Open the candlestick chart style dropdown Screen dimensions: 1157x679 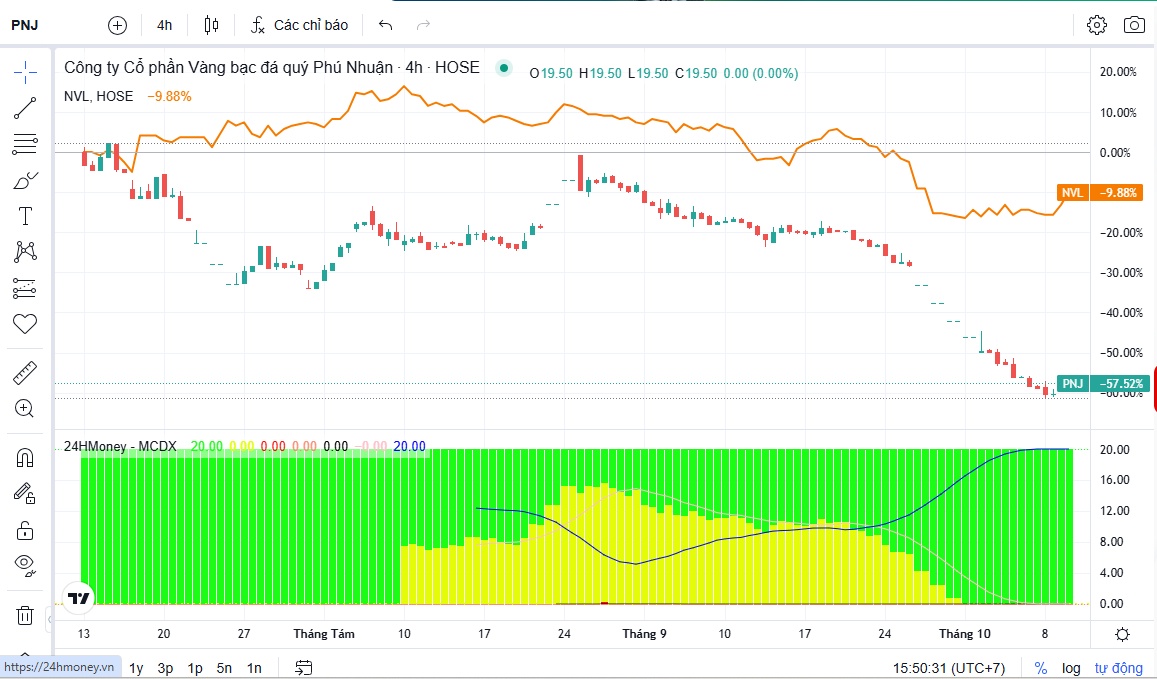click(x=211, y=25)
